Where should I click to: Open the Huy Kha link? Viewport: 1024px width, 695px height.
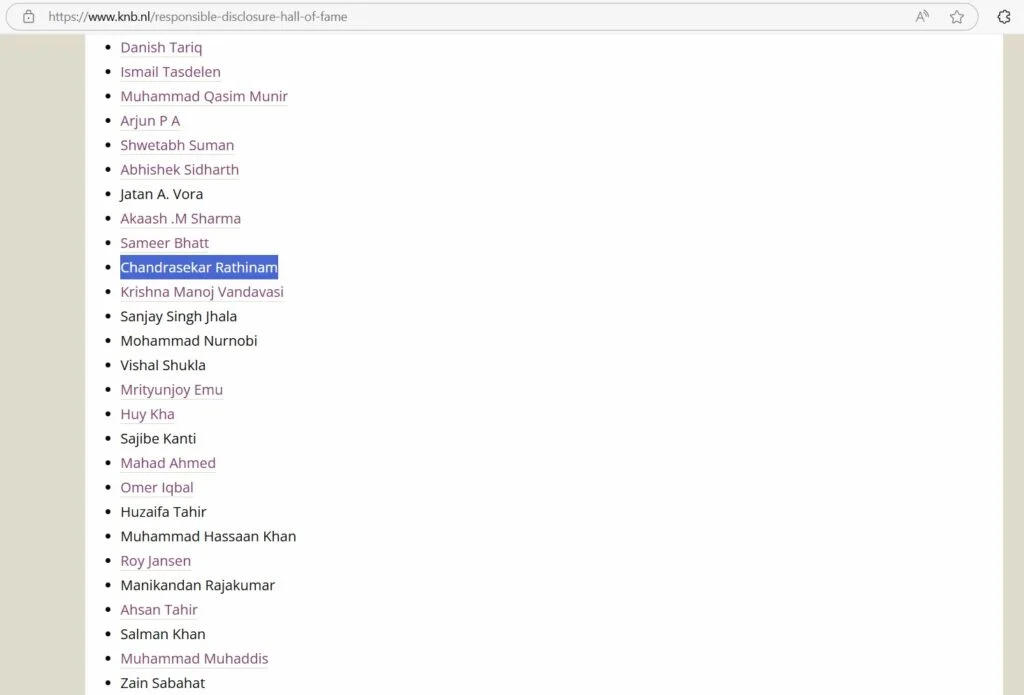coord(147,414)
